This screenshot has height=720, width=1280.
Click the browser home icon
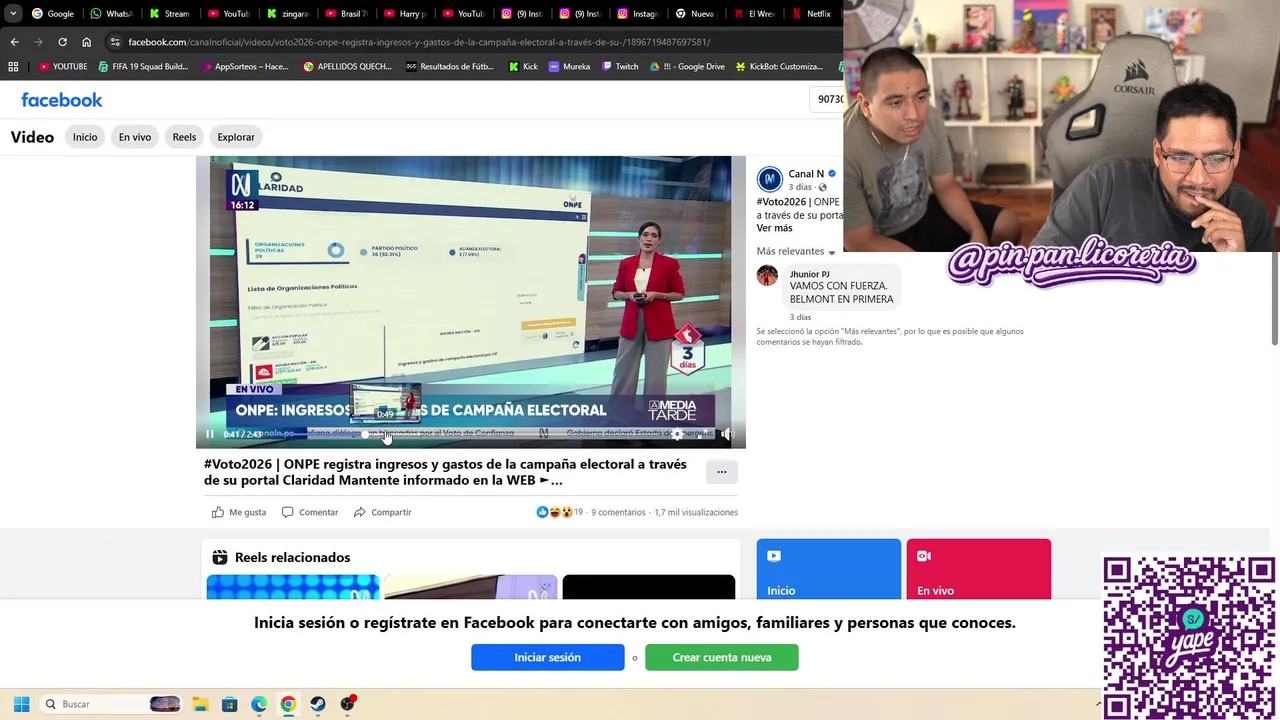click(x=87, y=42)
